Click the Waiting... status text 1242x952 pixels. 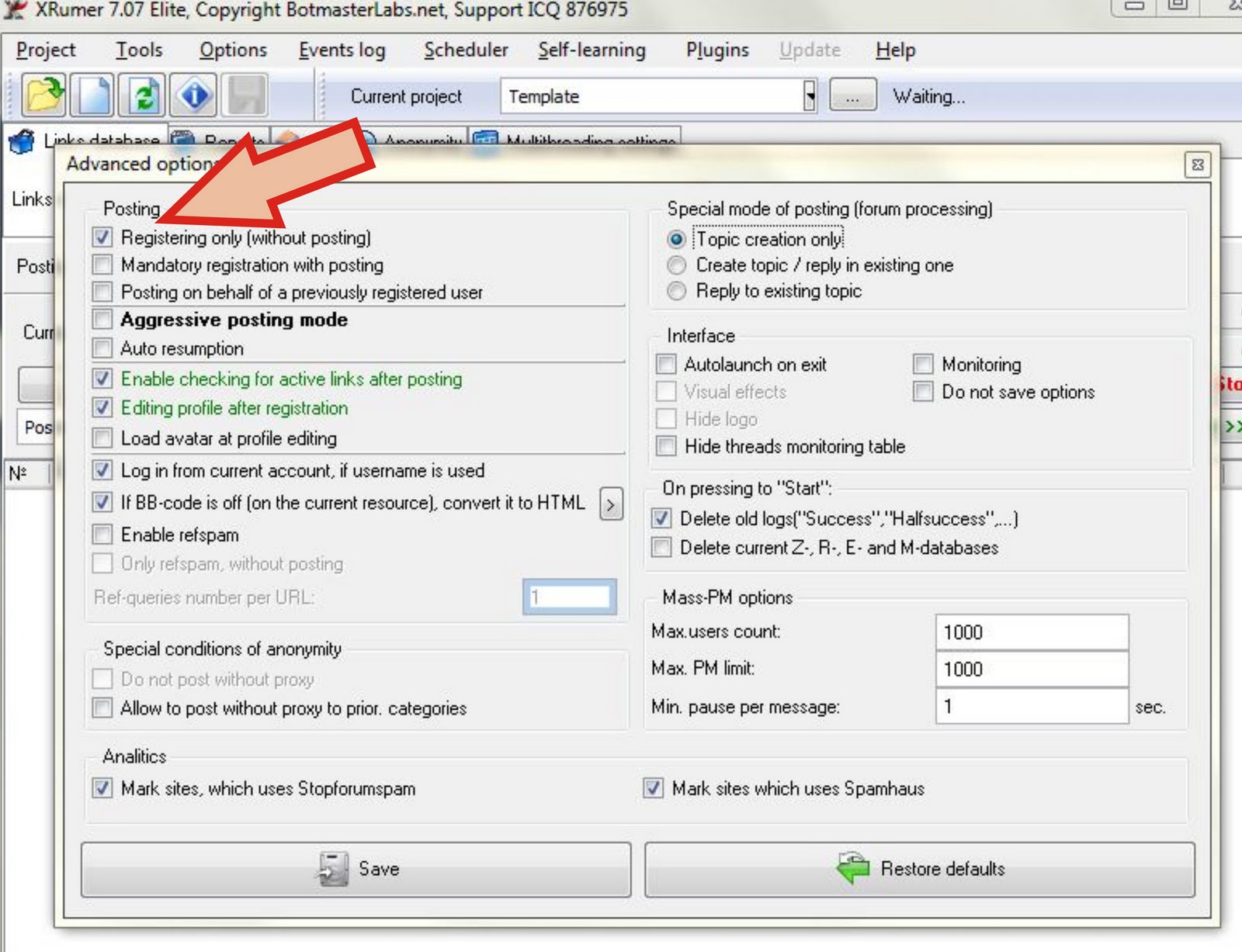tap(929, 97)
